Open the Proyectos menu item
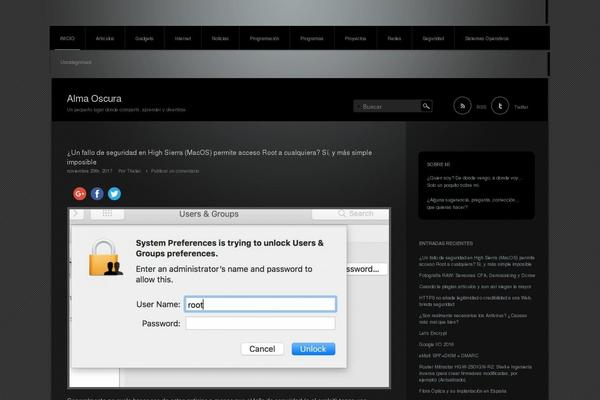Screen dimensions: 600x400 [355, 38]
